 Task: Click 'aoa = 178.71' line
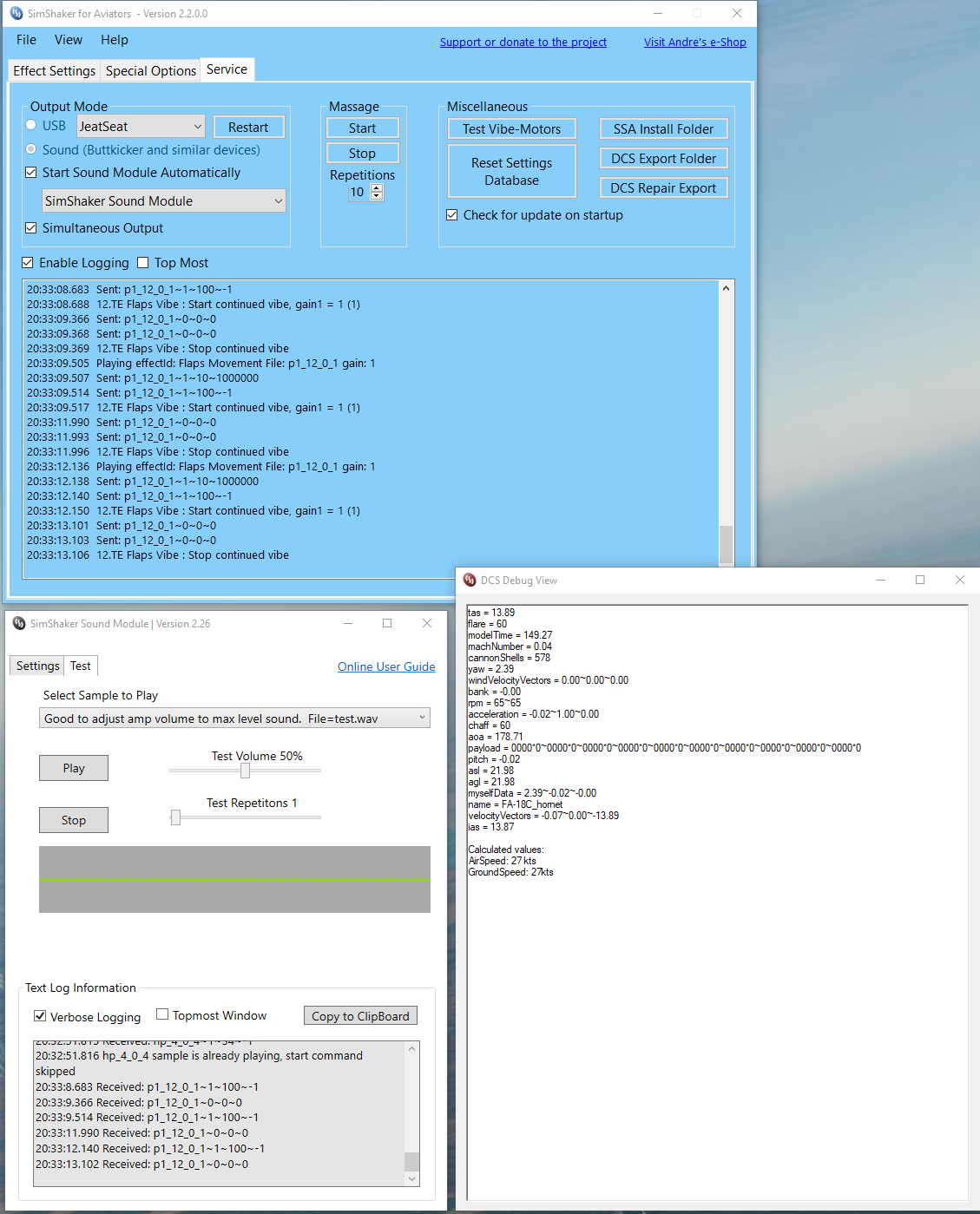pyautogui.click(x=496, y=737)
